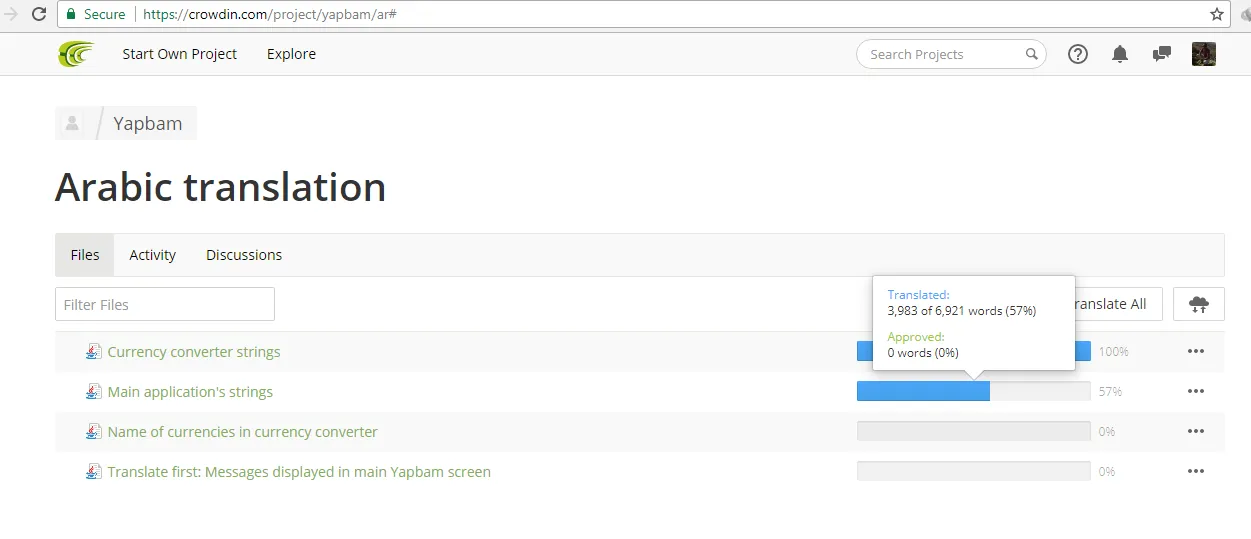Click the browser reload icon
The height and width of the screenshot is (539, 1251).
(39, 14)
